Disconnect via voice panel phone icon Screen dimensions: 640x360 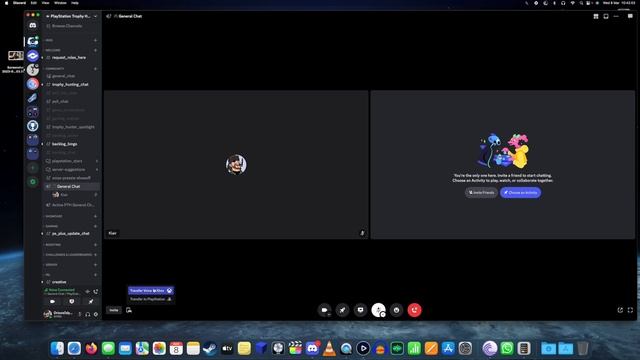(96, 291)
